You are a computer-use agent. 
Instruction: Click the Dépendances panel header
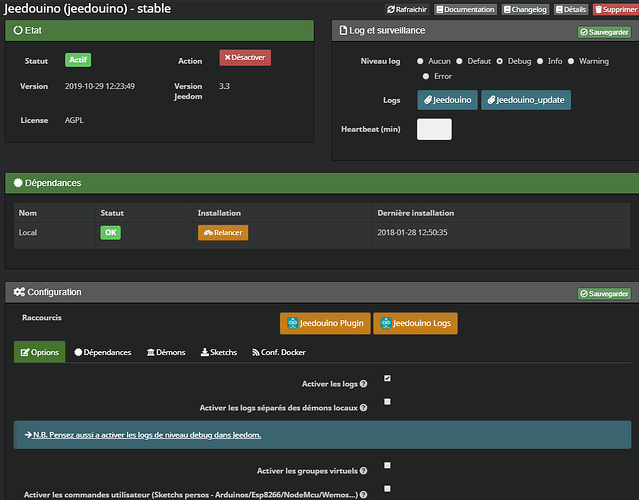point(322,183)
